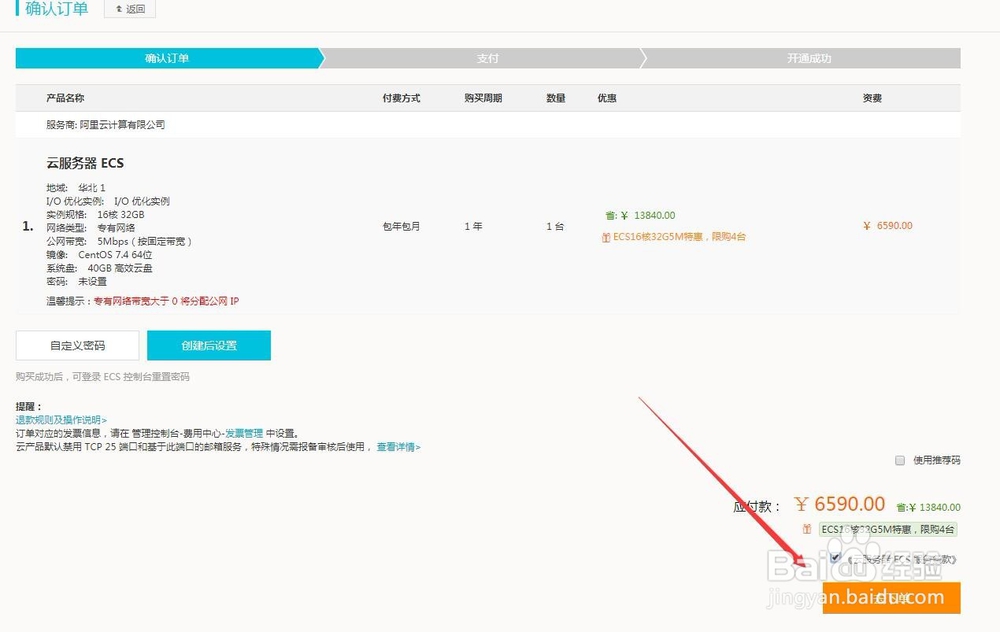Open the 云服务器 ECS 服务条款 link

point(902,559)
